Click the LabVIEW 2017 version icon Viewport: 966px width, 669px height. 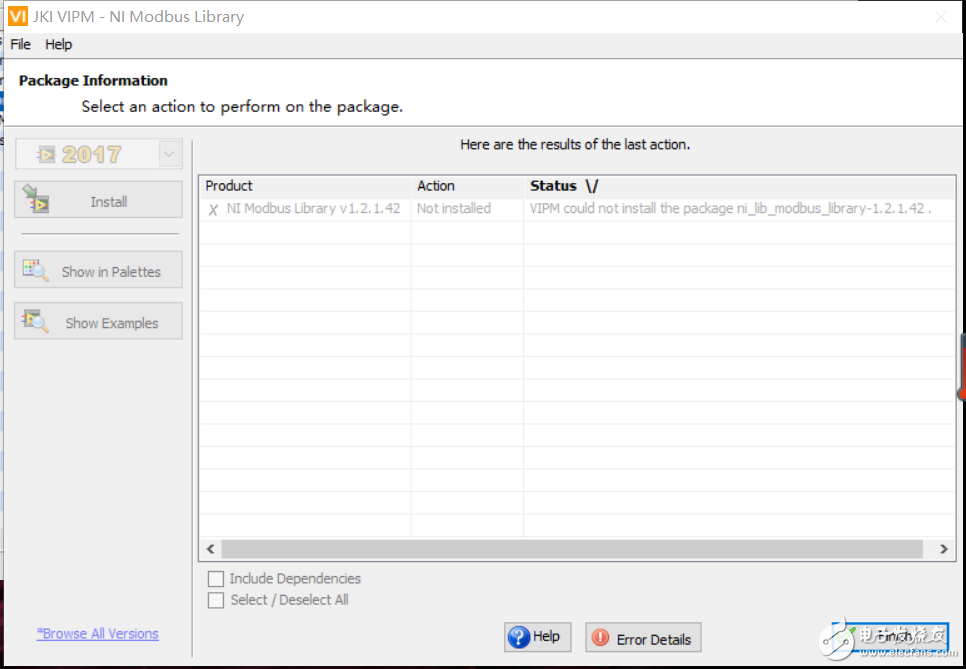(x=46, y=154)
